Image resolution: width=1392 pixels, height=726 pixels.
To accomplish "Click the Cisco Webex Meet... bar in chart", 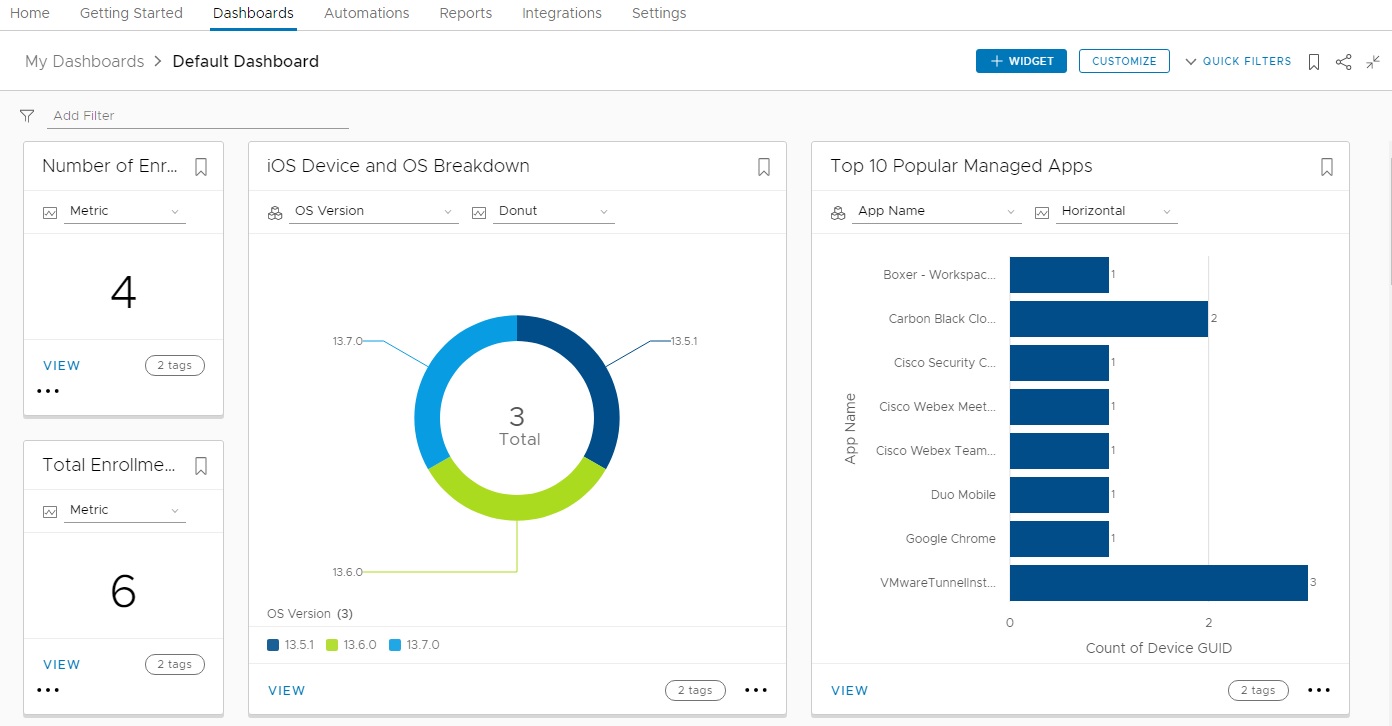I will tap(1059, 407).
